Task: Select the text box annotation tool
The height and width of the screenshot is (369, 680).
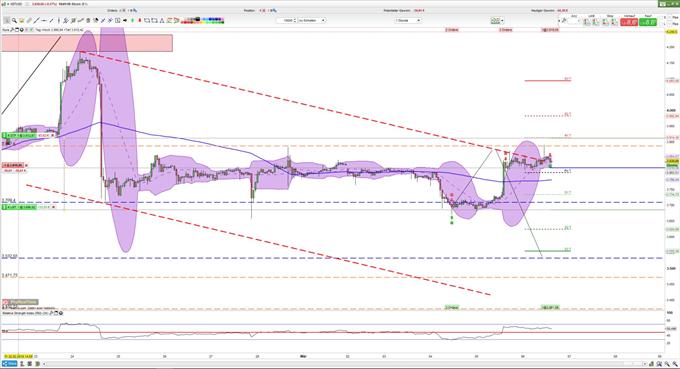Action: coord(118,20)
